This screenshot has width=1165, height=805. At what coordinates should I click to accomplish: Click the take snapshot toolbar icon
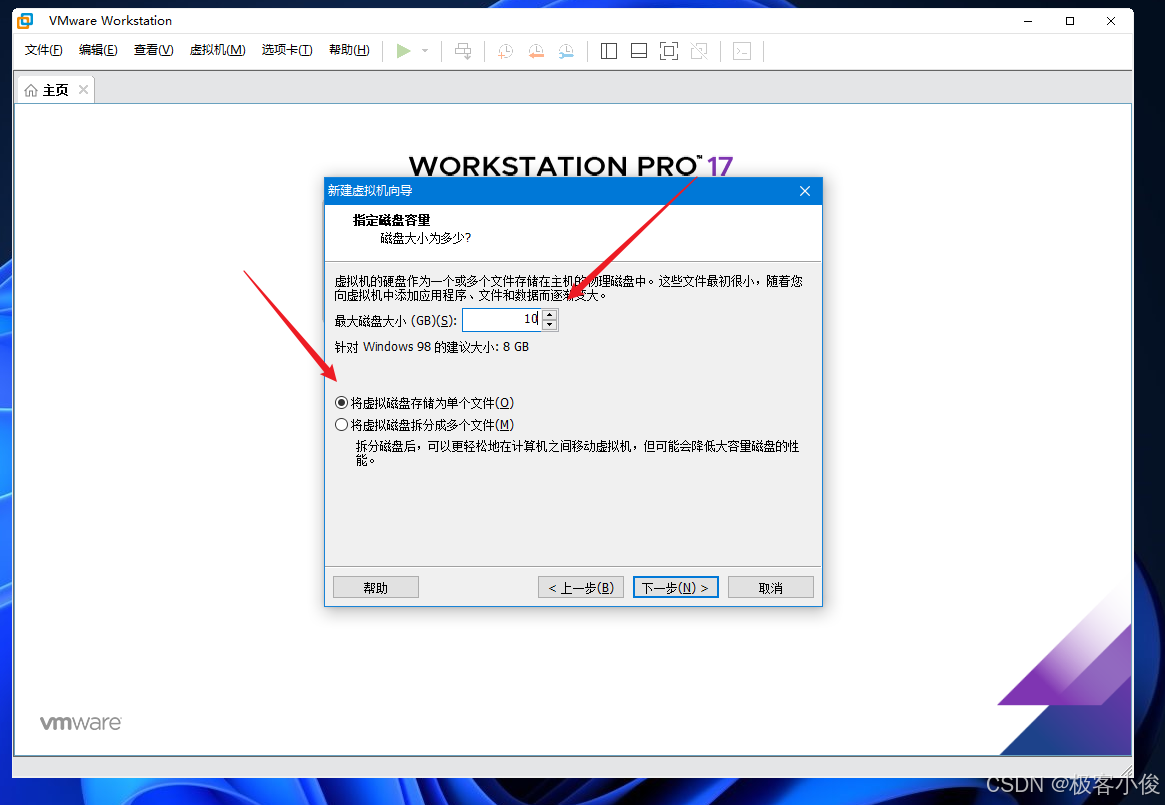pyautogui.click(x=505, y=51)
